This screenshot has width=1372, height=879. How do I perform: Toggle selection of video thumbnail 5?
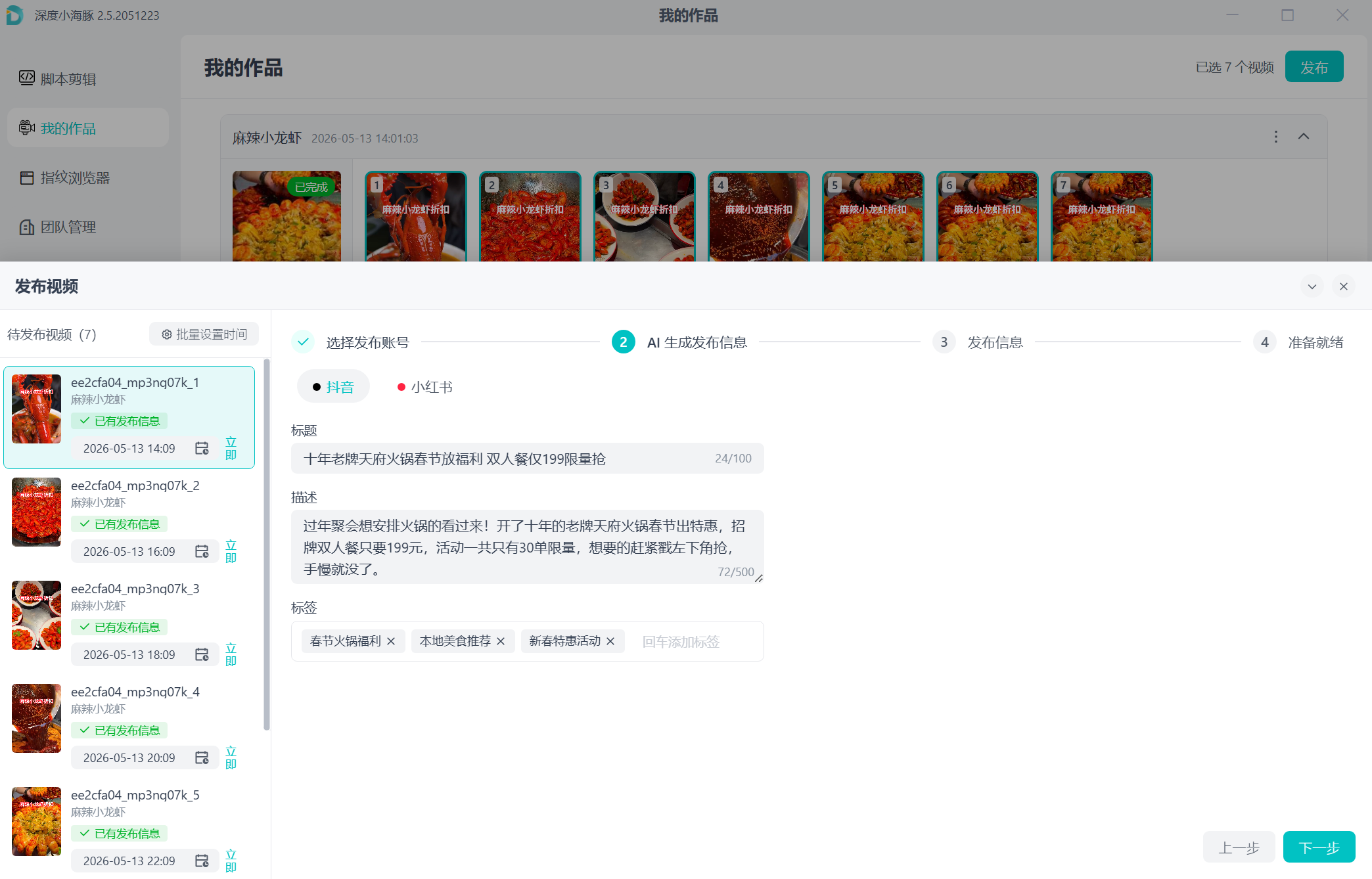click(x=873, y=216)
